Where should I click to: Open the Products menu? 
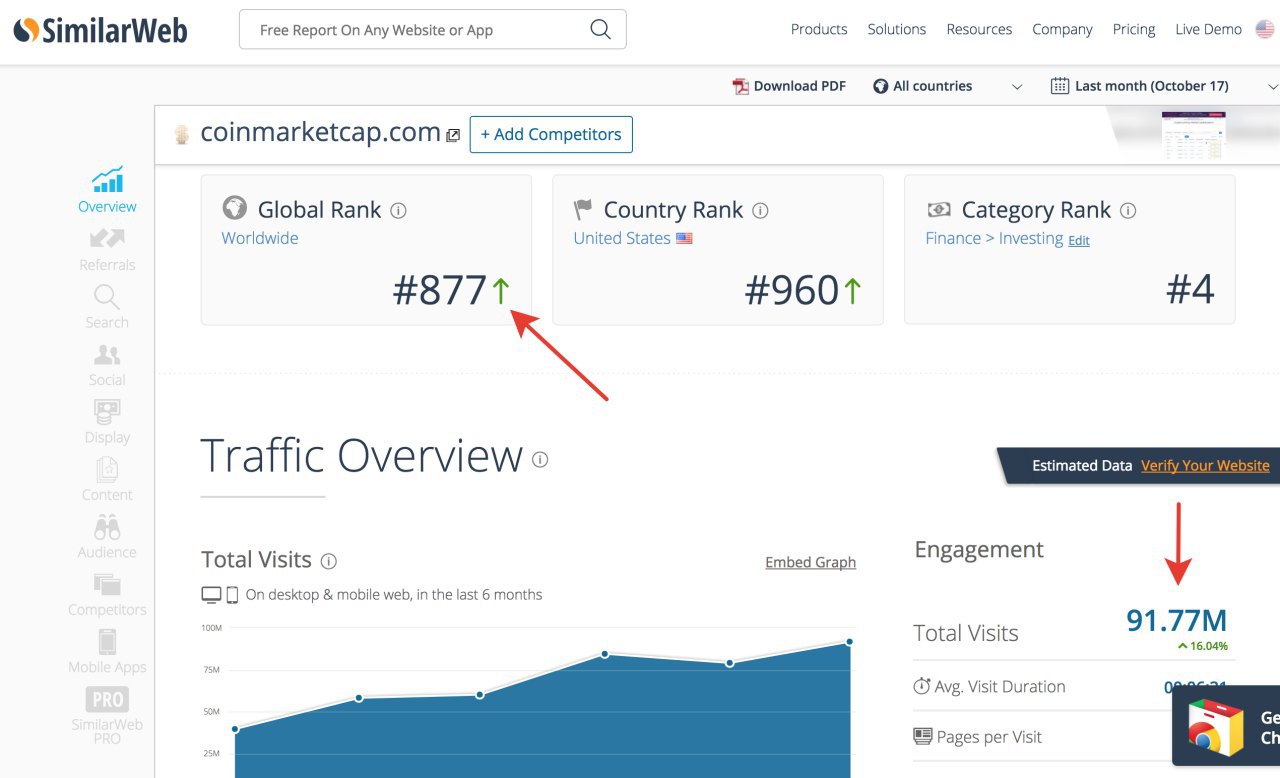coord(819,29)
